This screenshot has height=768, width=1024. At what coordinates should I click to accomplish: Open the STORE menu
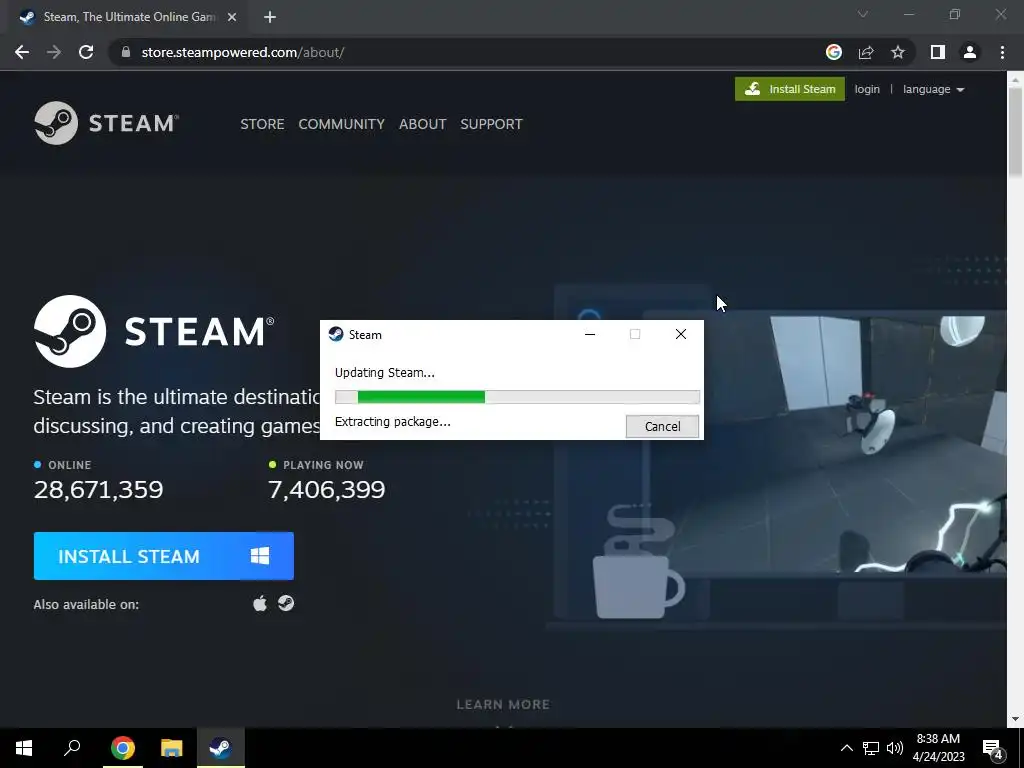pos(262,124)
